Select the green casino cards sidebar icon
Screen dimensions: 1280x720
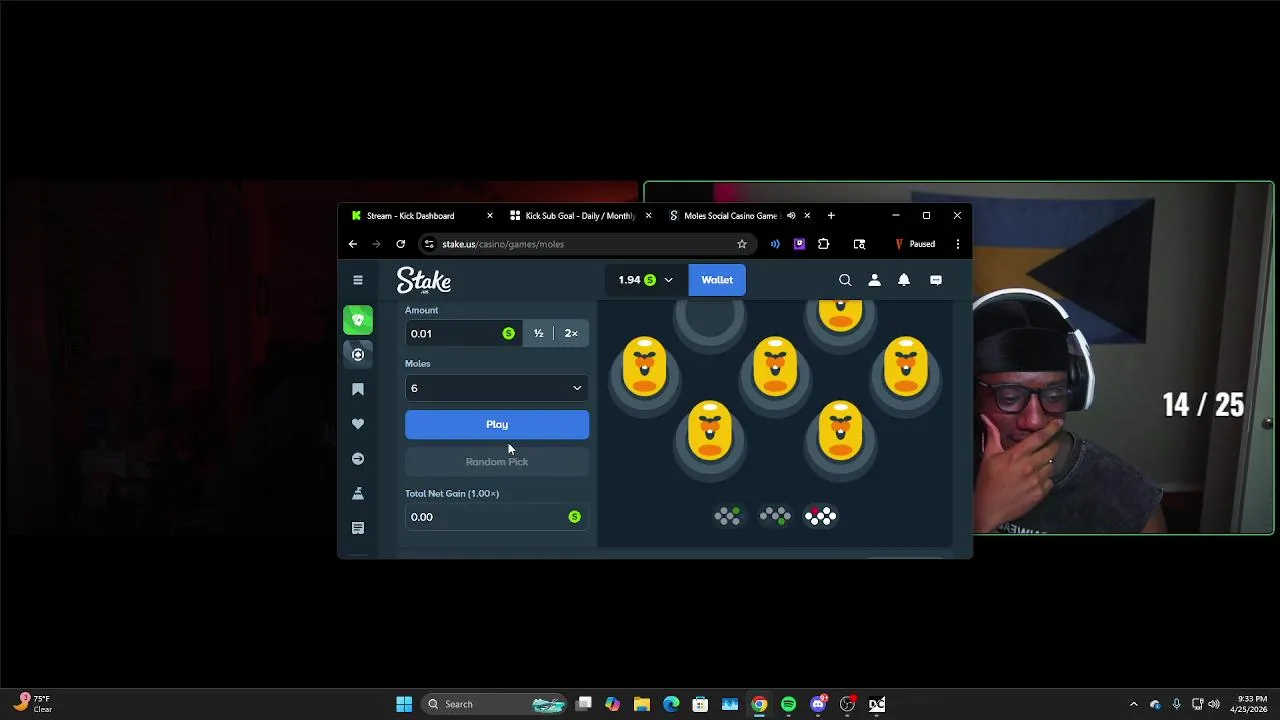(358, 320)
